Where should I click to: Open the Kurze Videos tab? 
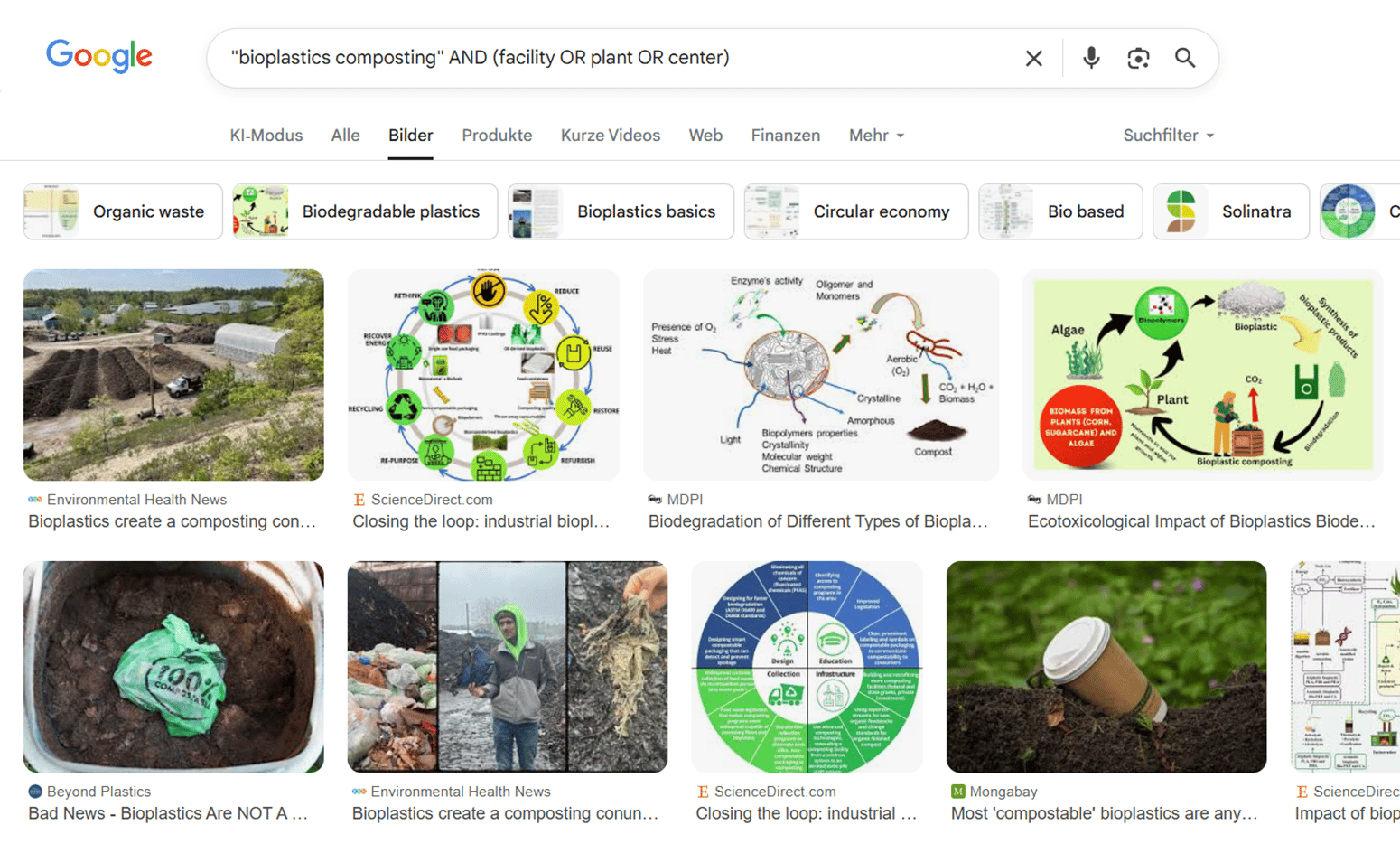click(610, 136)
